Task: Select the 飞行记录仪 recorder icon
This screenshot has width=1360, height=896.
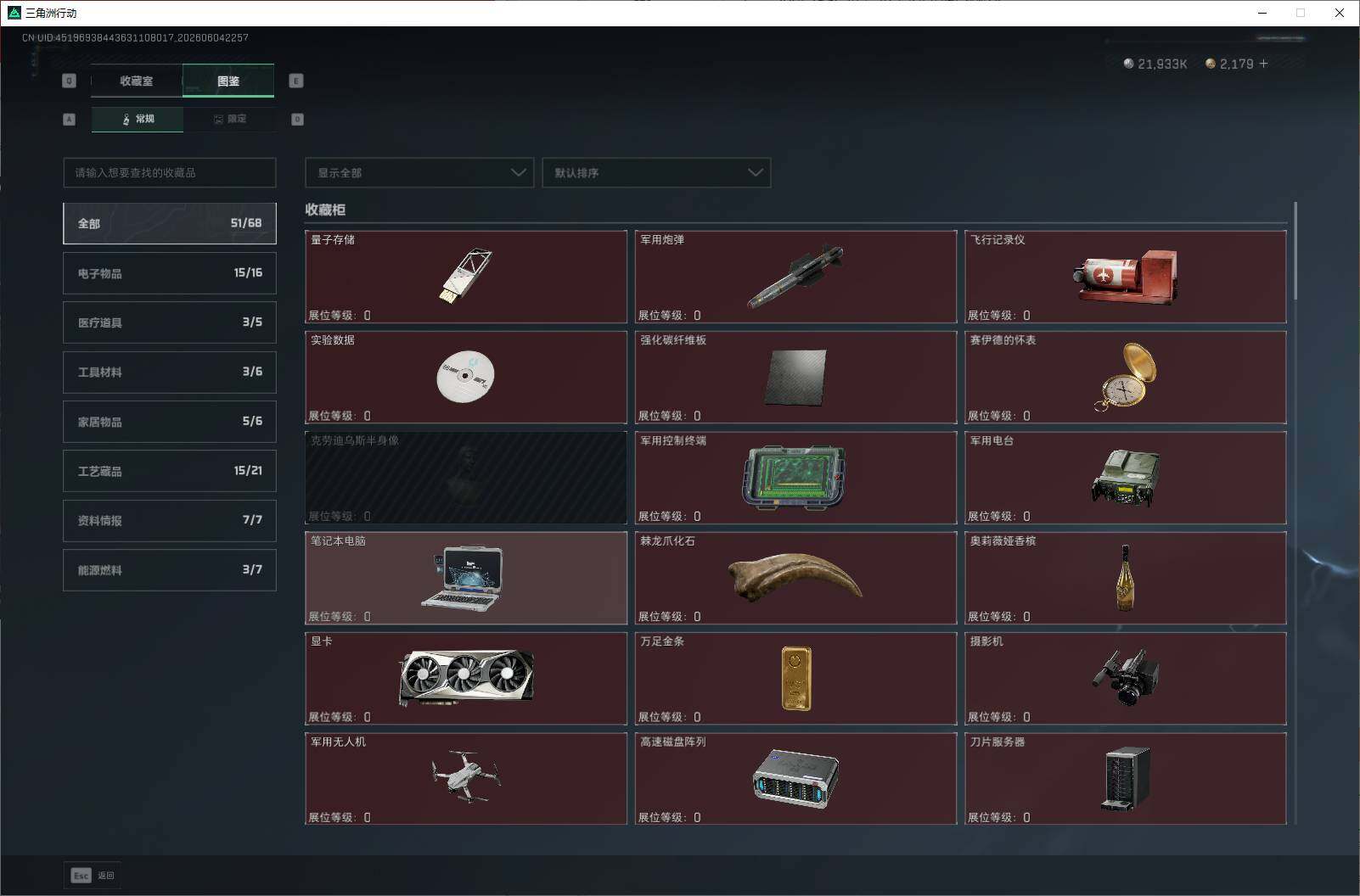Action: (1125, 277)
